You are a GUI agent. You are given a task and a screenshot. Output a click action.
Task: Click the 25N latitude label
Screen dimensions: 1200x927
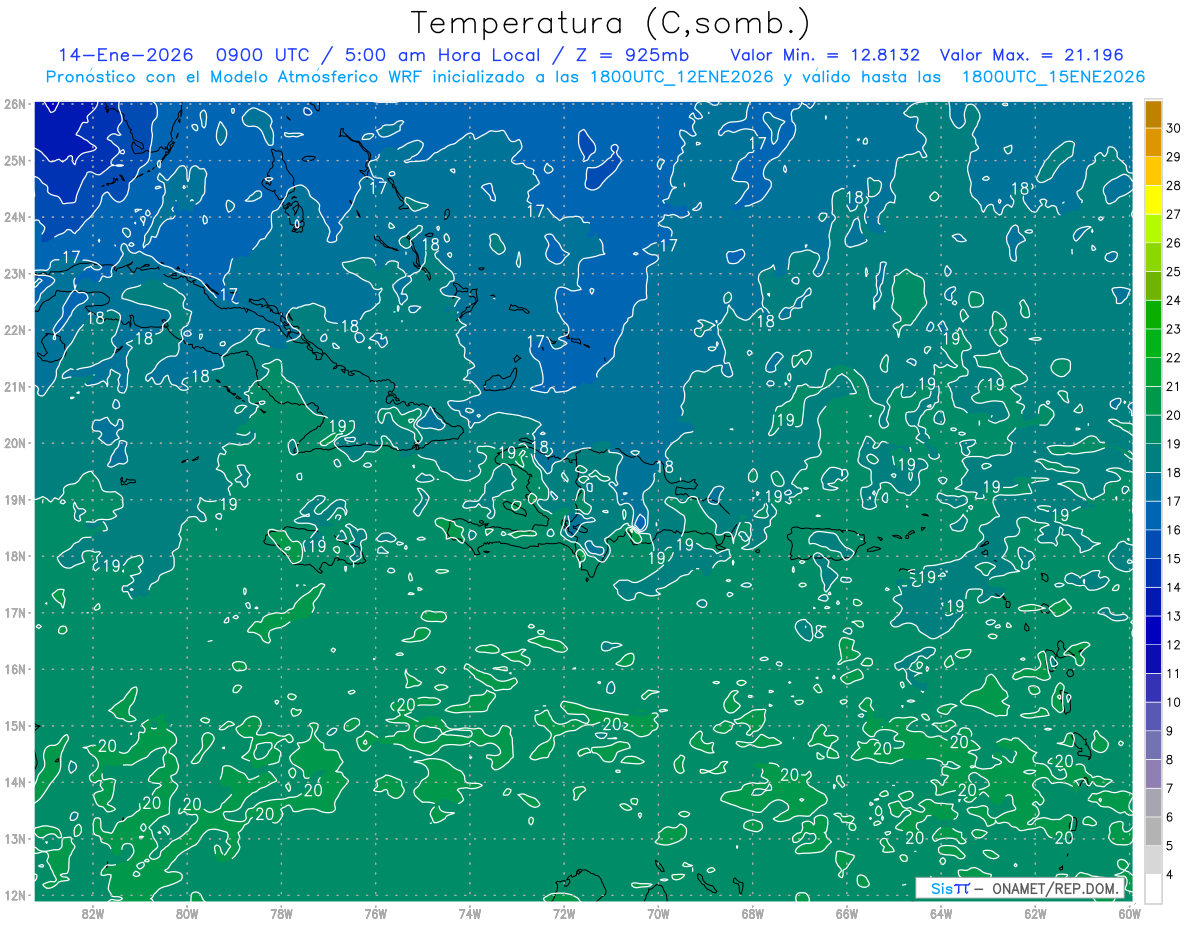coord(14,160)
